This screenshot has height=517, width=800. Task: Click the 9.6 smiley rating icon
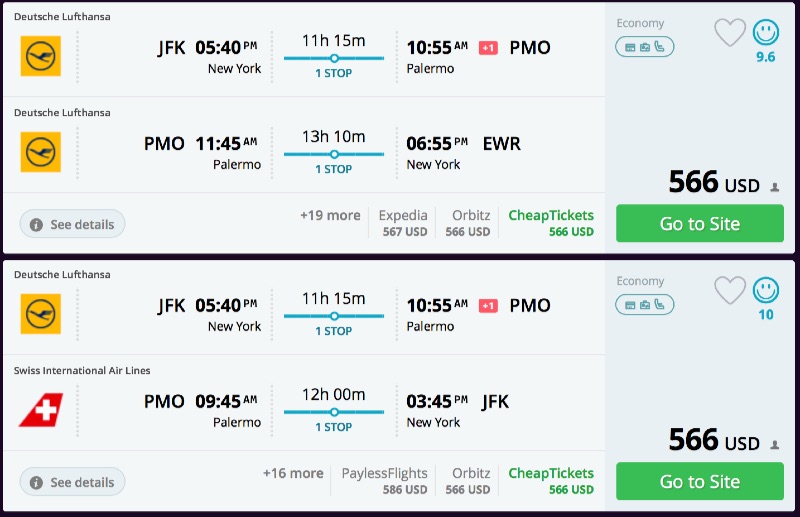pyautogui.click(x=766, y=33)
